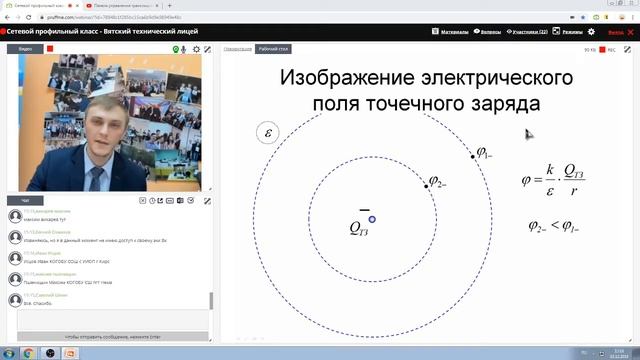Open video panel settings gear

tap(196, 49)
